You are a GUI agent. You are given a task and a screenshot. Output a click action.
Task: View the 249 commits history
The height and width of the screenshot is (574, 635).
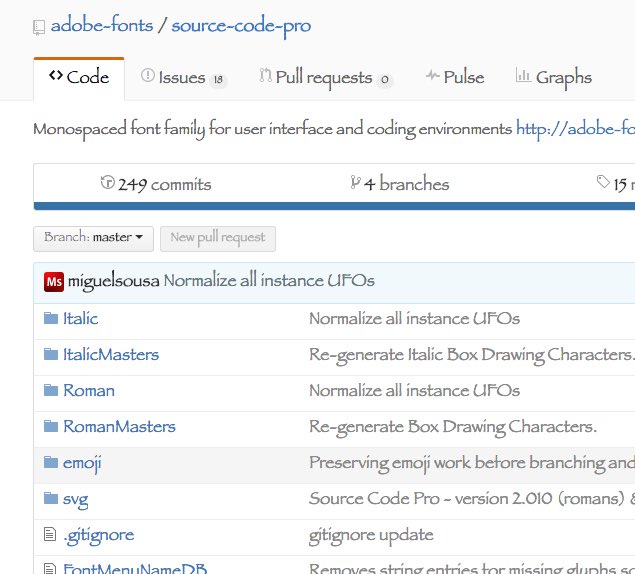pos(156,184)
